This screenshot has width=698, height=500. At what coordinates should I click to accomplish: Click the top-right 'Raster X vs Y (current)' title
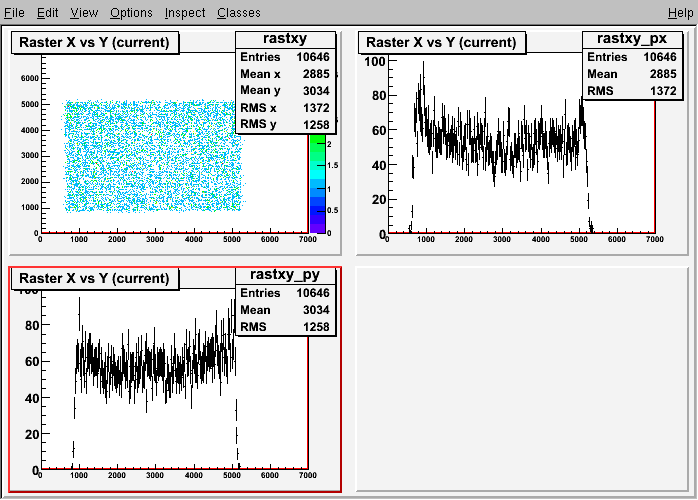pyautogui.click(x=441, y=42)
